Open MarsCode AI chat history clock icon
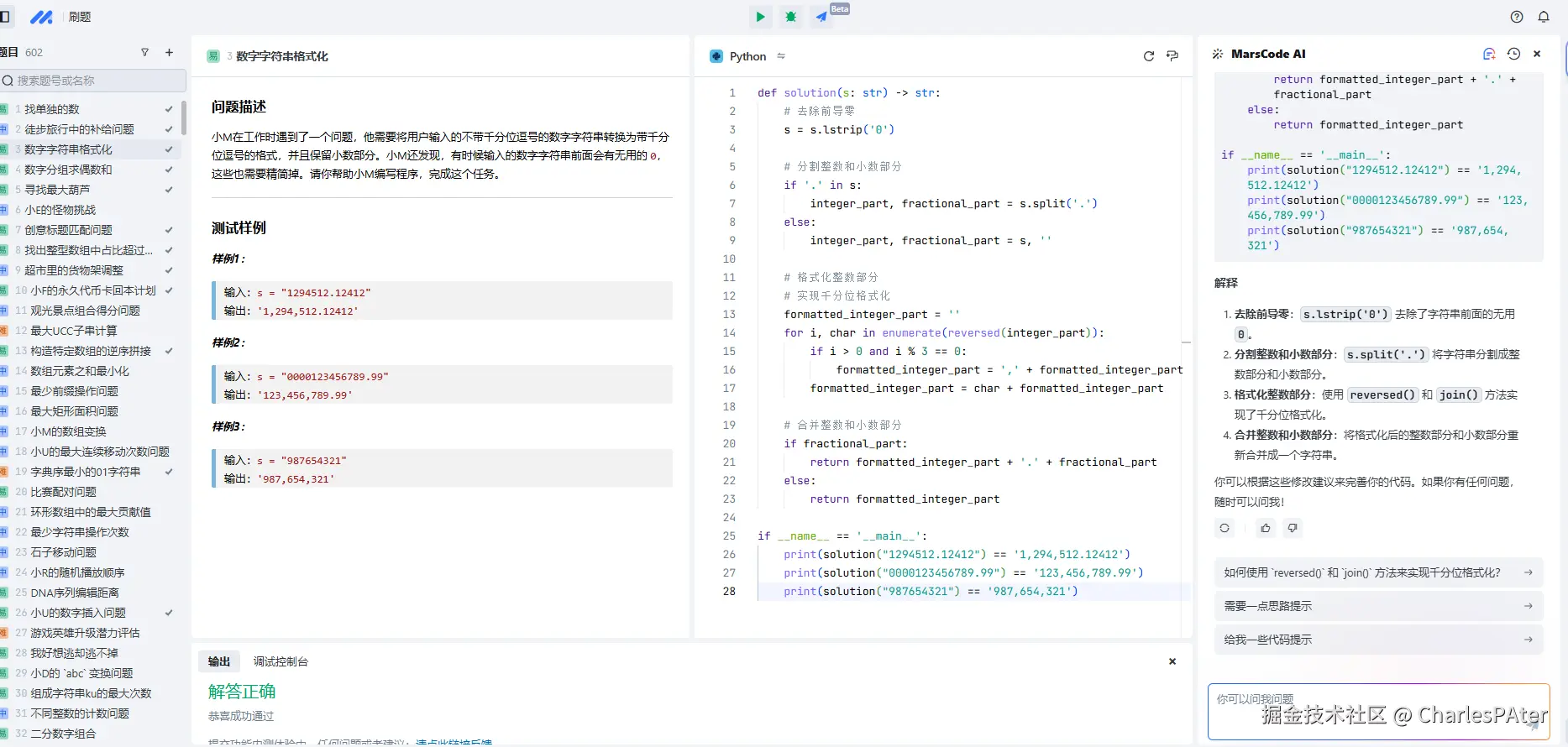 point(1513,54)
